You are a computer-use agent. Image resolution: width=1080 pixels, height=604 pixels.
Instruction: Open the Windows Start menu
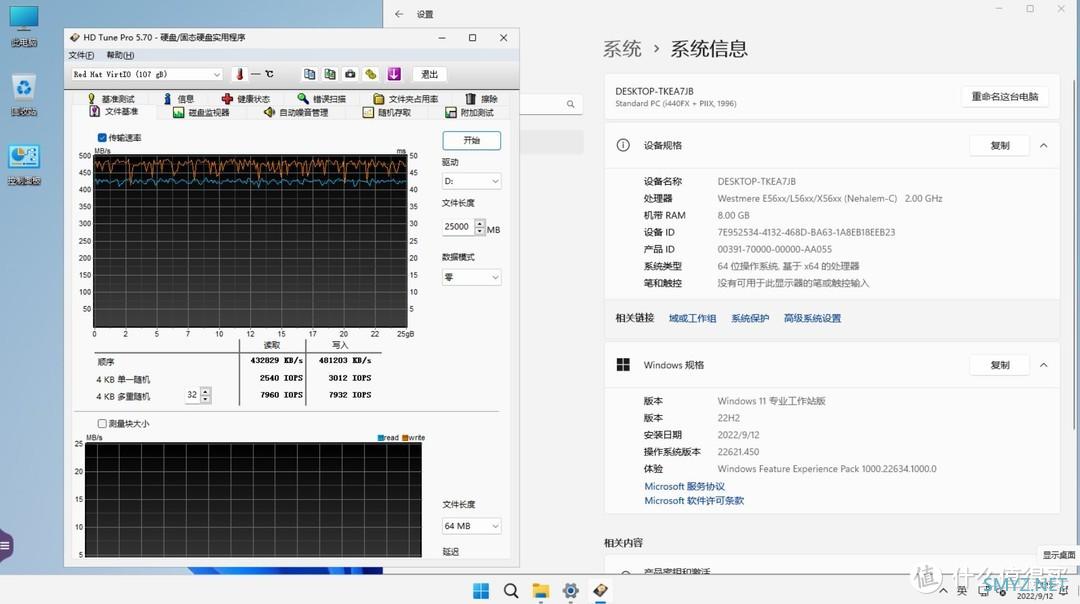click(481, 591)
